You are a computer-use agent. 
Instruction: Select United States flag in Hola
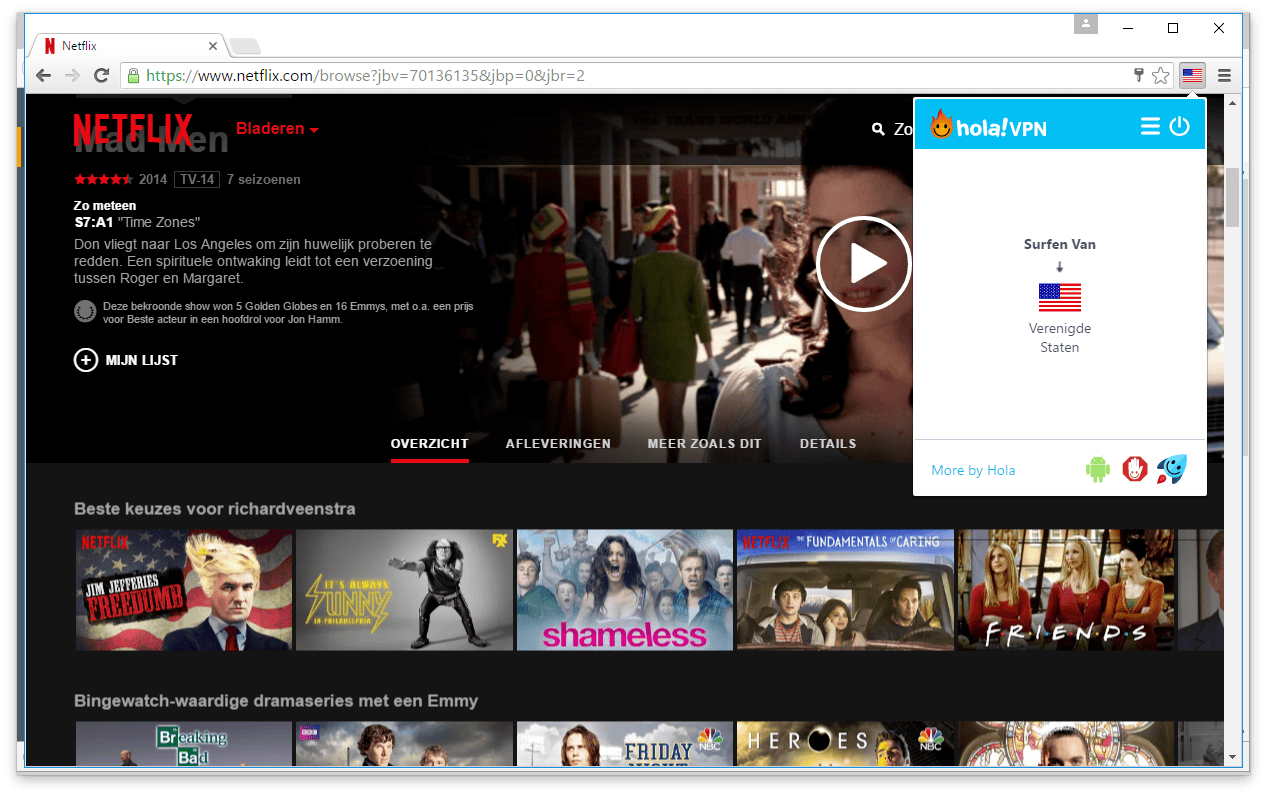click(x=1060, y=297)
